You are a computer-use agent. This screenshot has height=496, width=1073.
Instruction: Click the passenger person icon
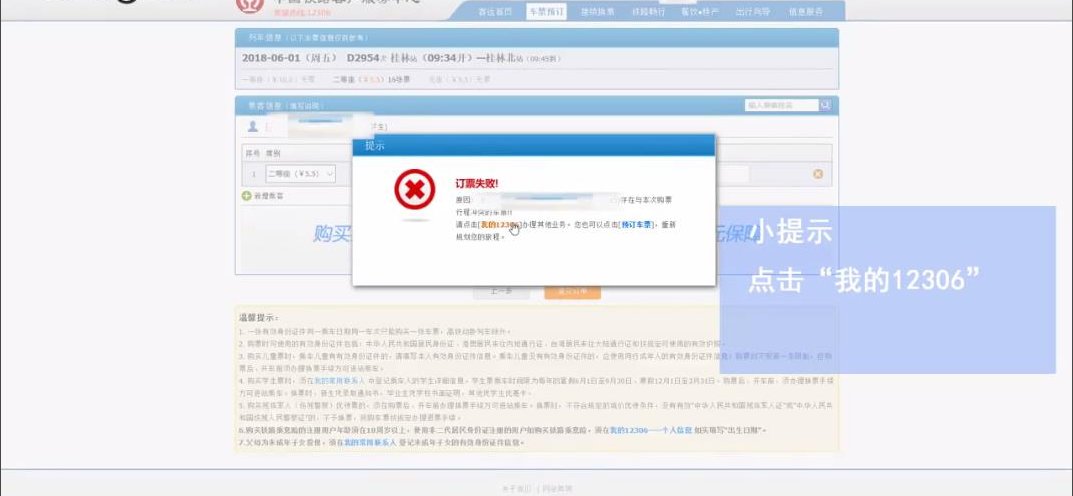[253, 127]
